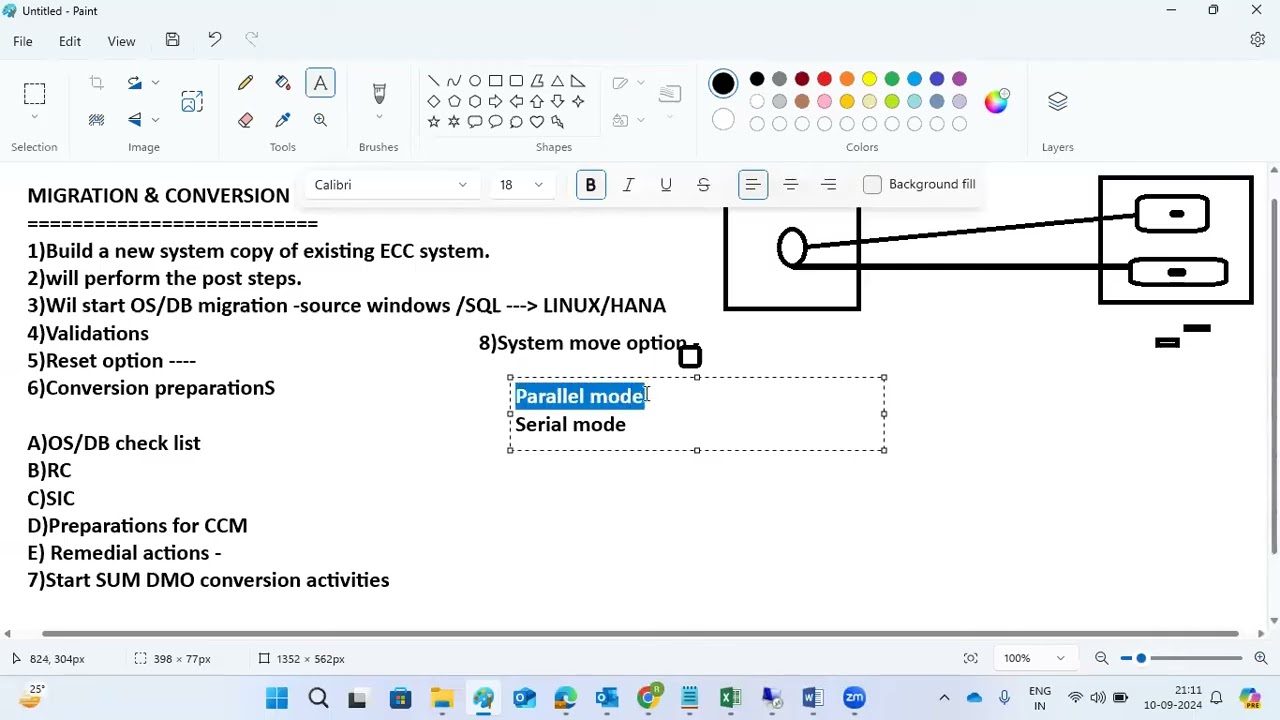Expand the Rotate options dropdown arrow
1280x720 pixels.
(x=155, y=83)
